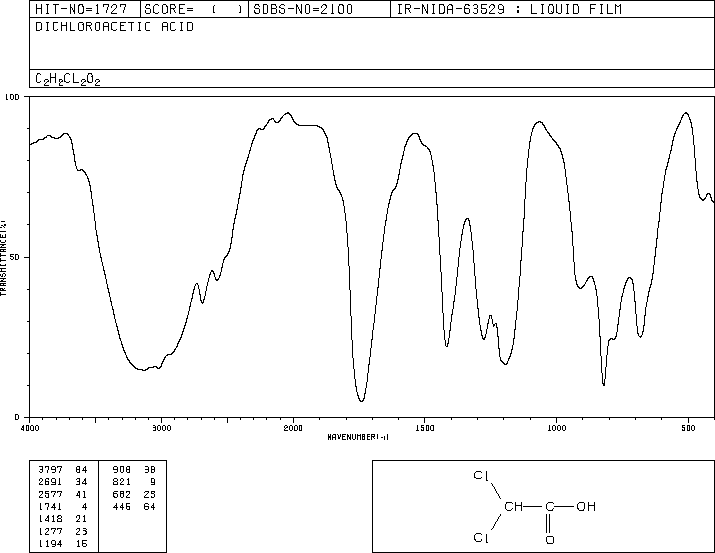Screen dimensions: 715x553
Task: Click the 446 peak table entry
Action: pos(134,506)
